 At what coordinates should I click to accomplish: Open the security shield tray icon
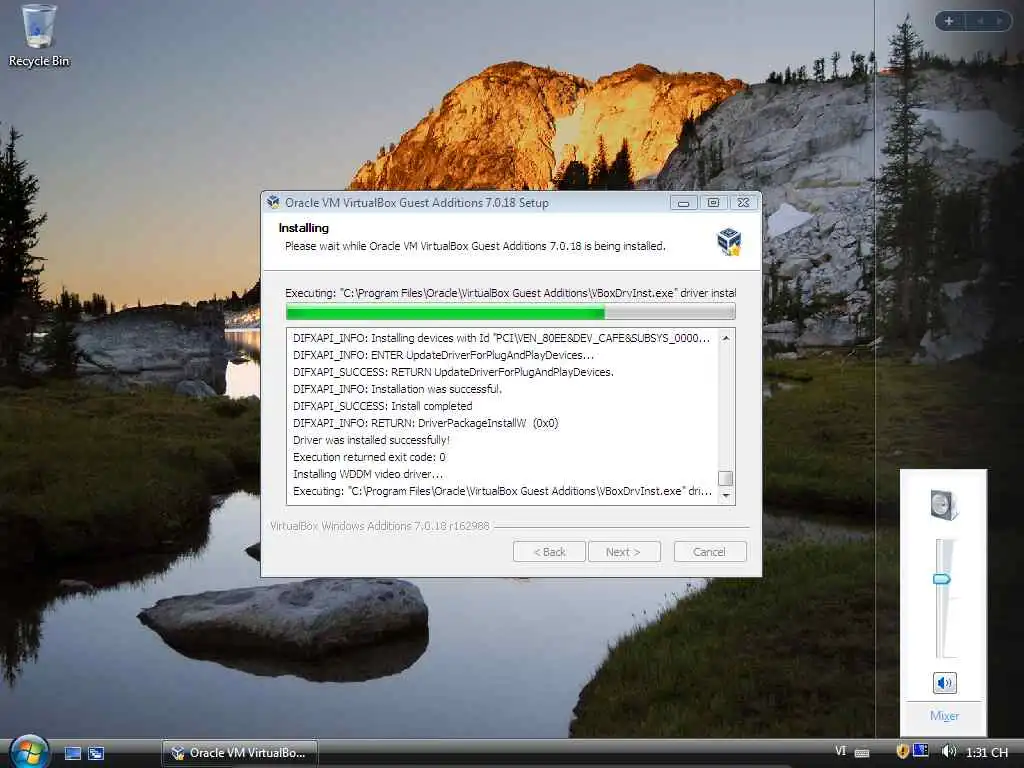tap(903, 751)
